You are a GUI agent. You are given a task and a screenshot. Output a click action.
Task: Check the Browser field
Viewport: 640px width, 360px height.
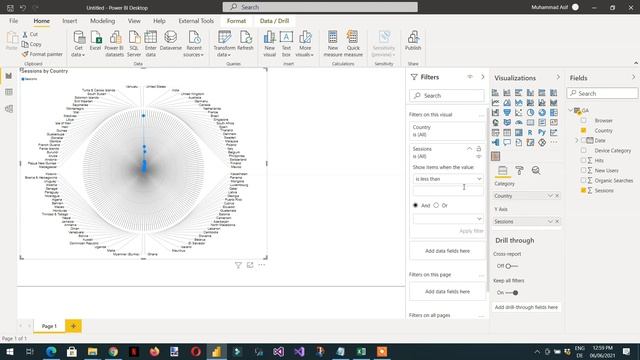tap(584, 120)
